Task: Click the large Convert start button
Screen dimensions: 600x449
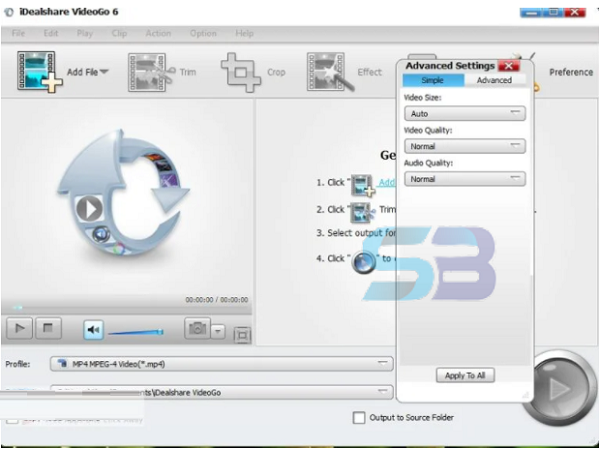Action: pos(560,389)
